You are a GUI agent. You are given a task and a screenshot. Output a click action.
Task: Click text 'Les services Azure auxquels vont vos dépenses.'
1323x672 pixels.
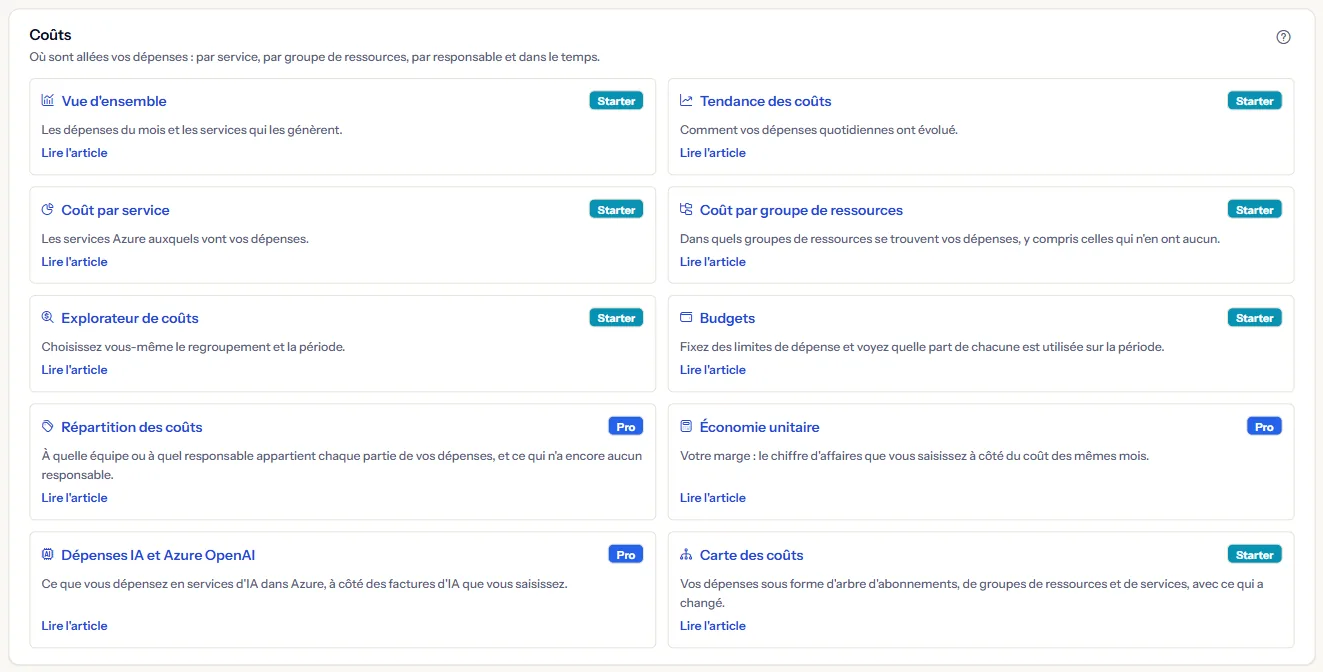(x=175, y=239)
